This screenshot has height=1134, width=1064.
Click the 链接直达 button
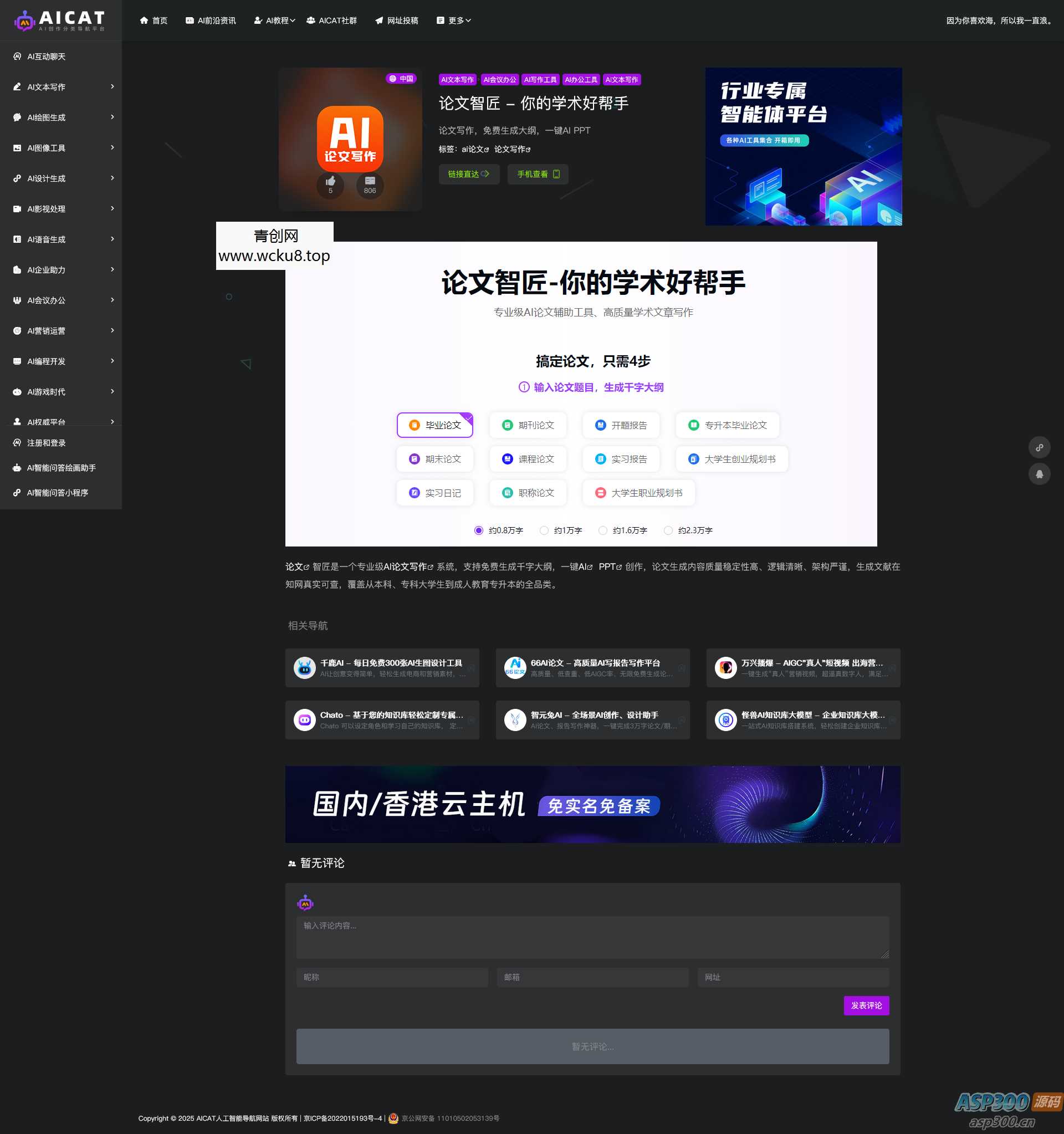[x=469, y=175]
